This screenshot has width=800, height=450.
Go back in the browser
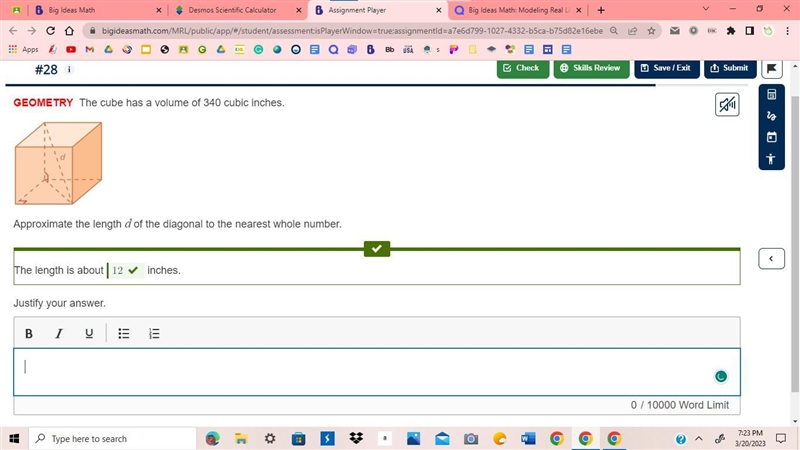[13, 31]
